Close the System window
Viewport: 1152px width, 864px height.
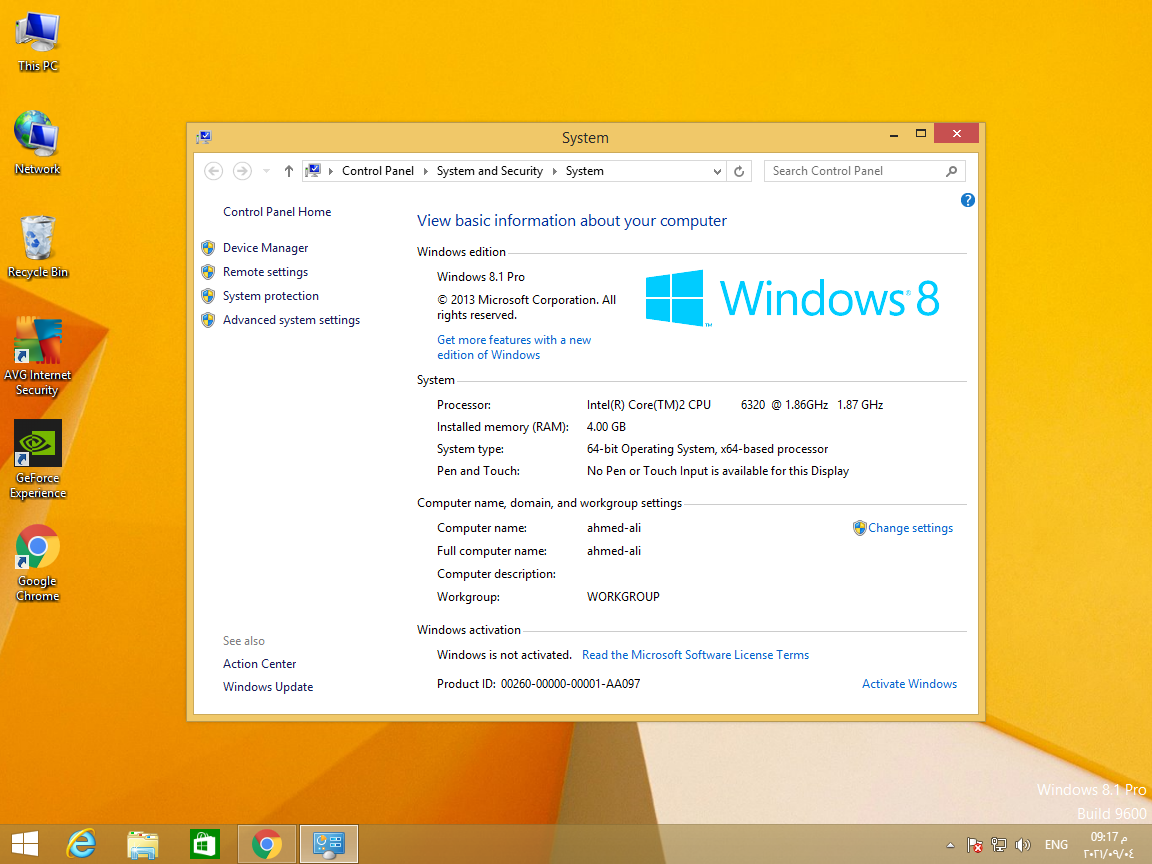pyautogui.click(x=957, y=133)
